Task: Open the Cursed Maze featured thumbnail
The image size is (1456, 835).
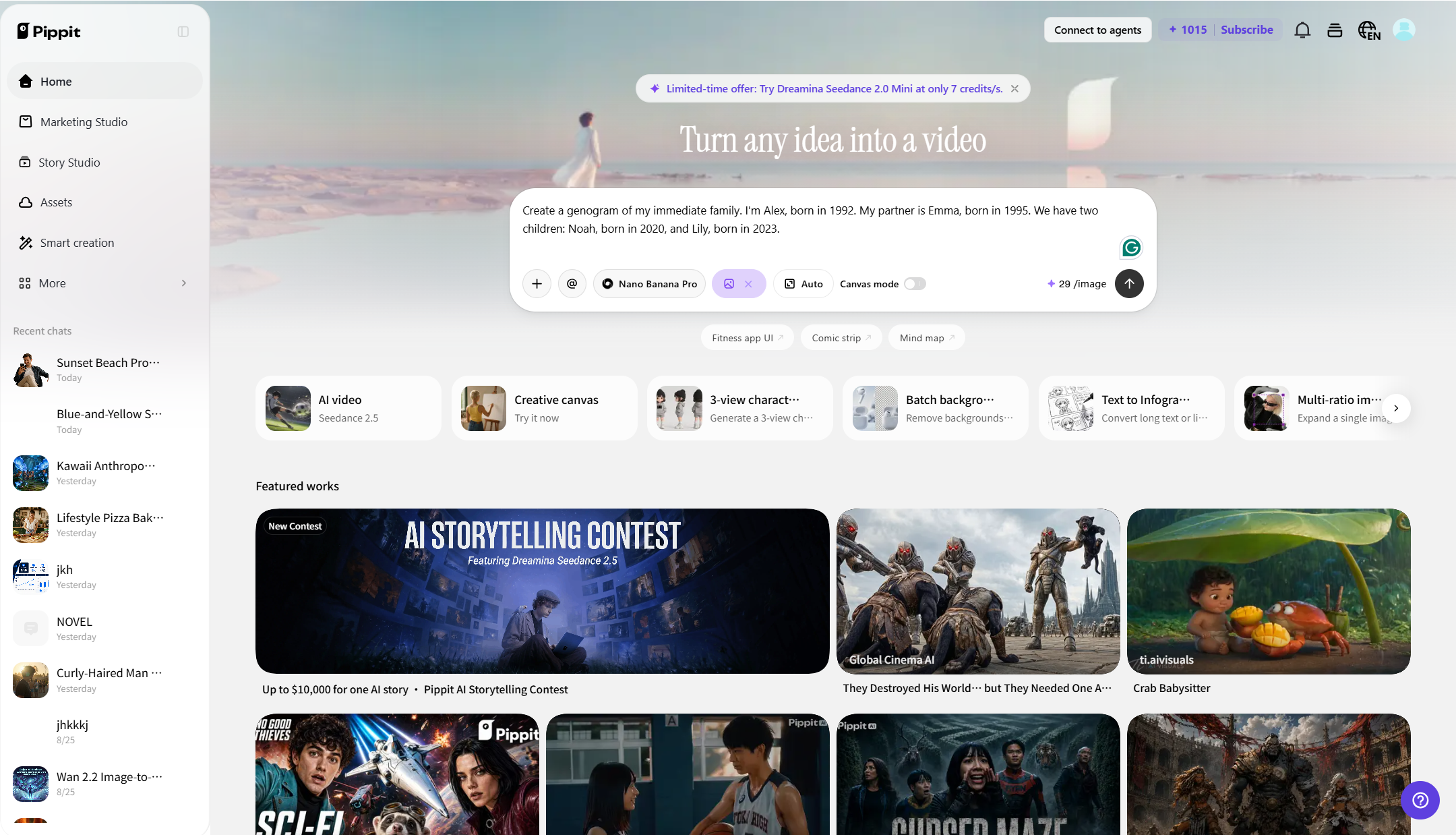Action: [x=978, y=774]
